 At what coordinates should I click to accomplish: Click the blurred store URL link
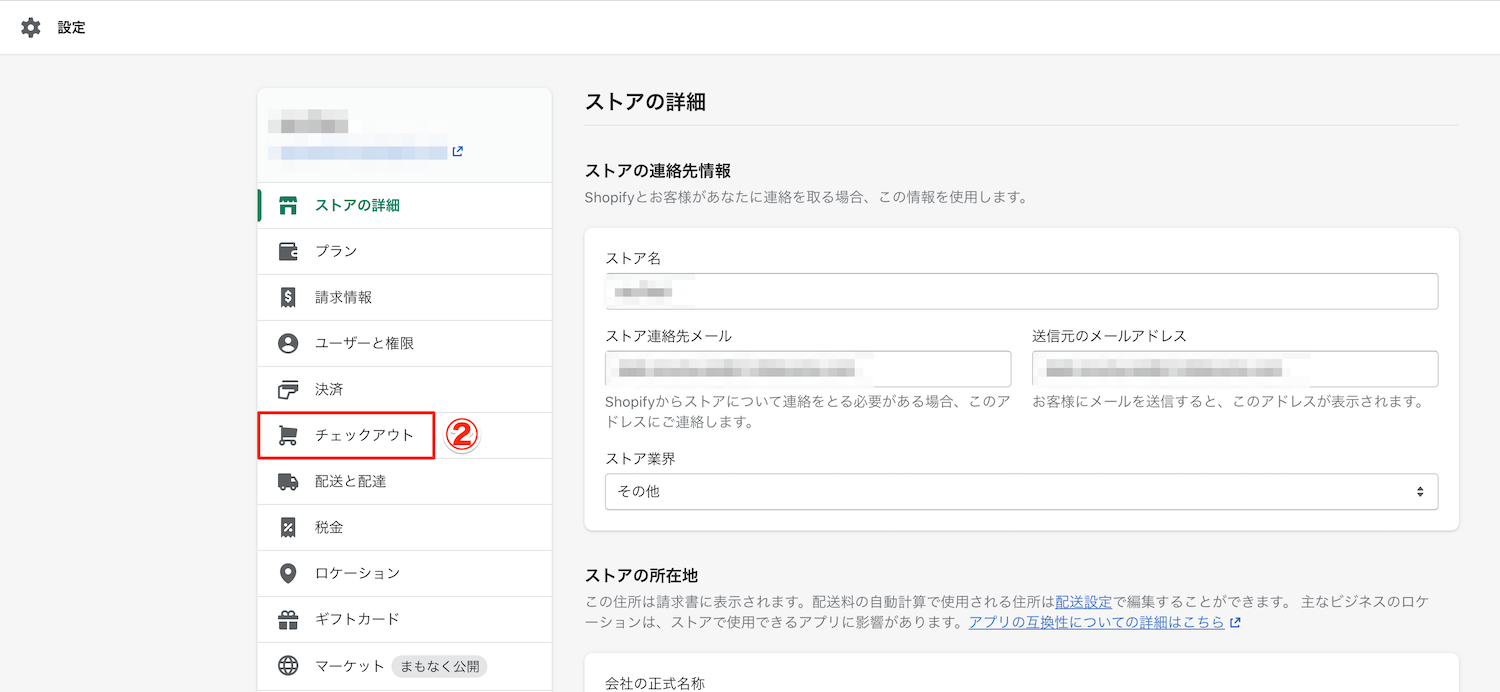(x=357, y=152)
